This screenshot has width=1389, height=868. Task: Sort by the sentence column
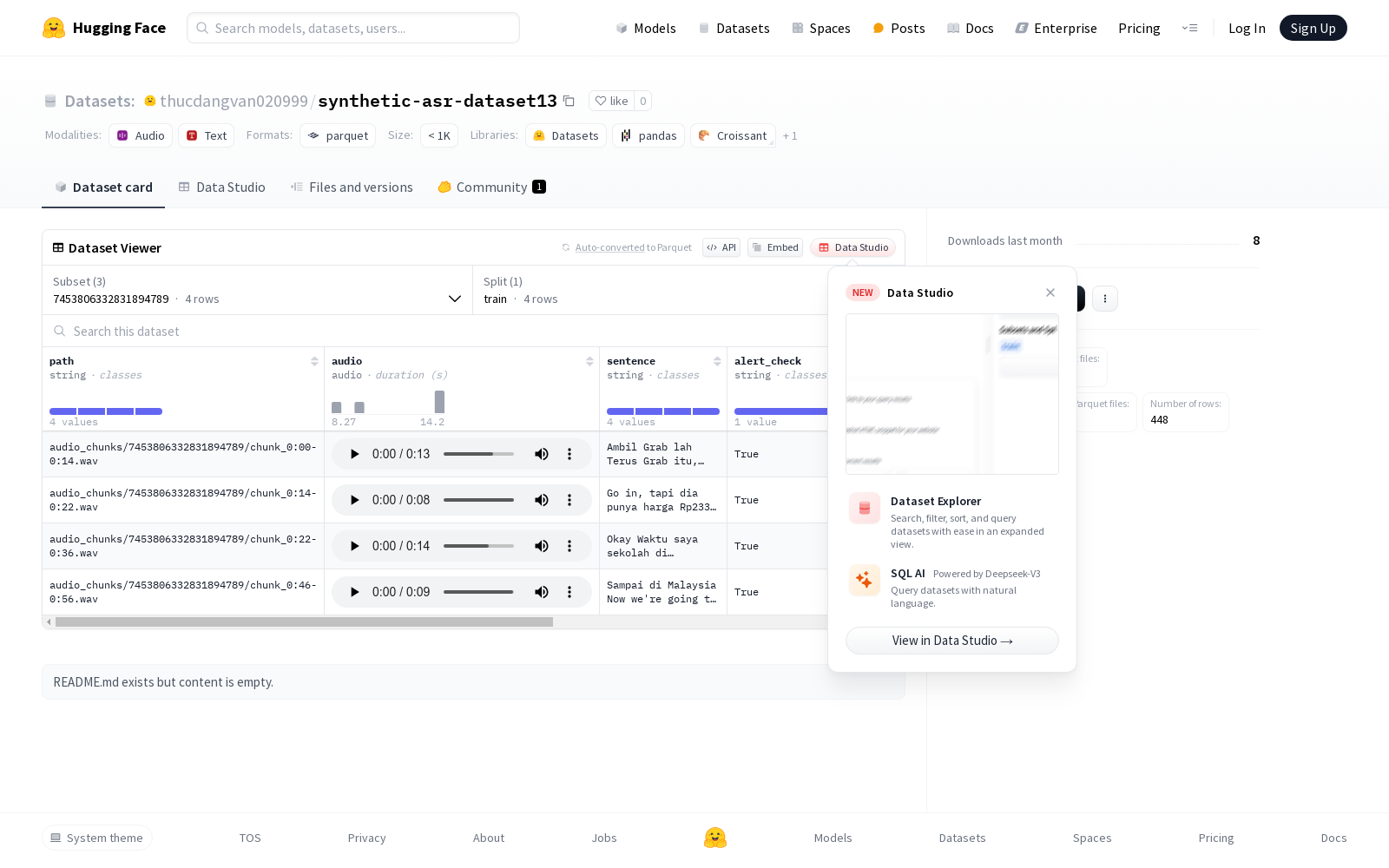coord(717,361)
